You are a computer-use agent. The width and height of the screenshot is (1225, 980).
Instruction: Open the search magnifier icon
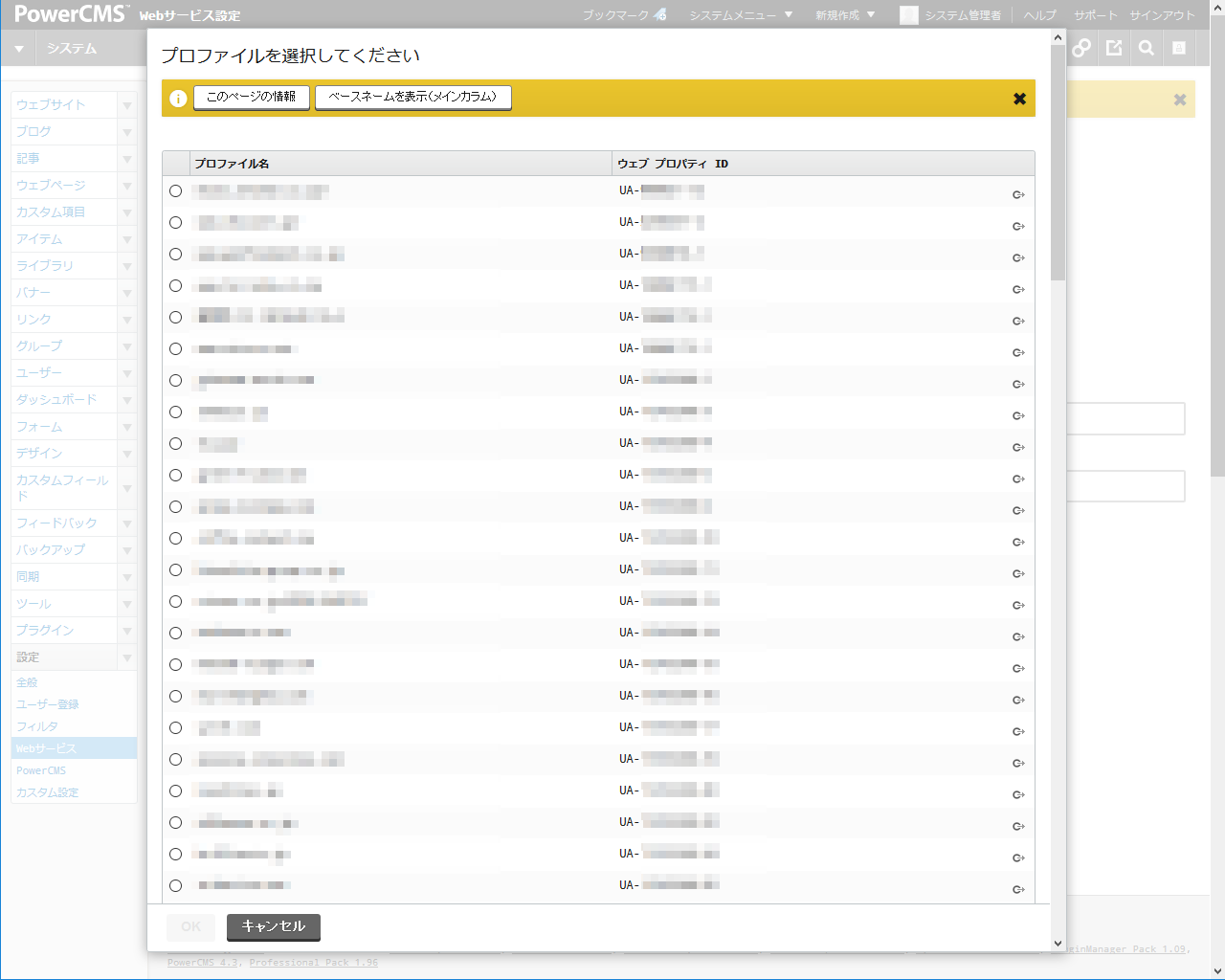1147,48
